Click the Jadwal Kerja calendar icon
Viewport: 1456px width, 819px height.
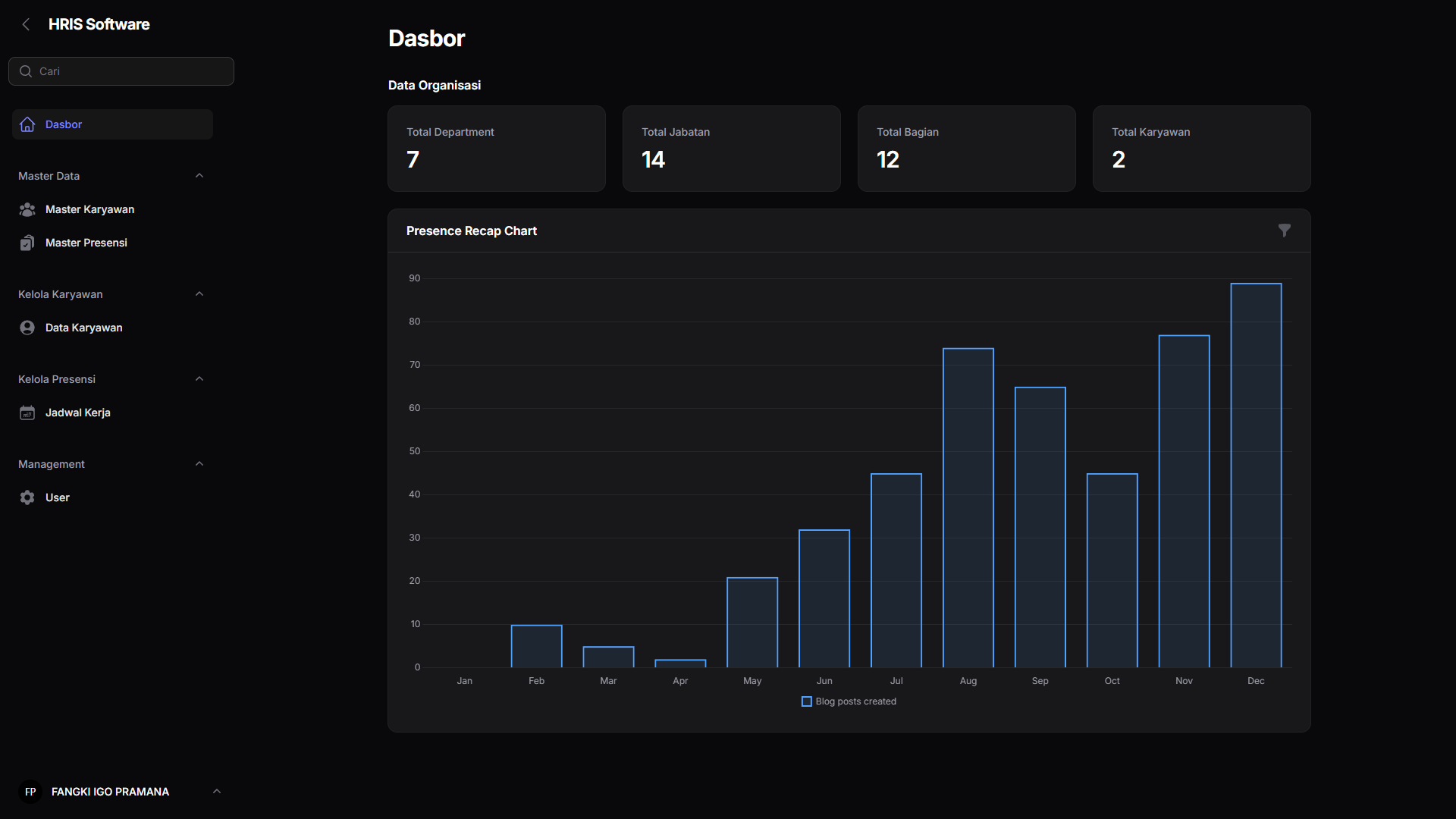pos(27,413)
